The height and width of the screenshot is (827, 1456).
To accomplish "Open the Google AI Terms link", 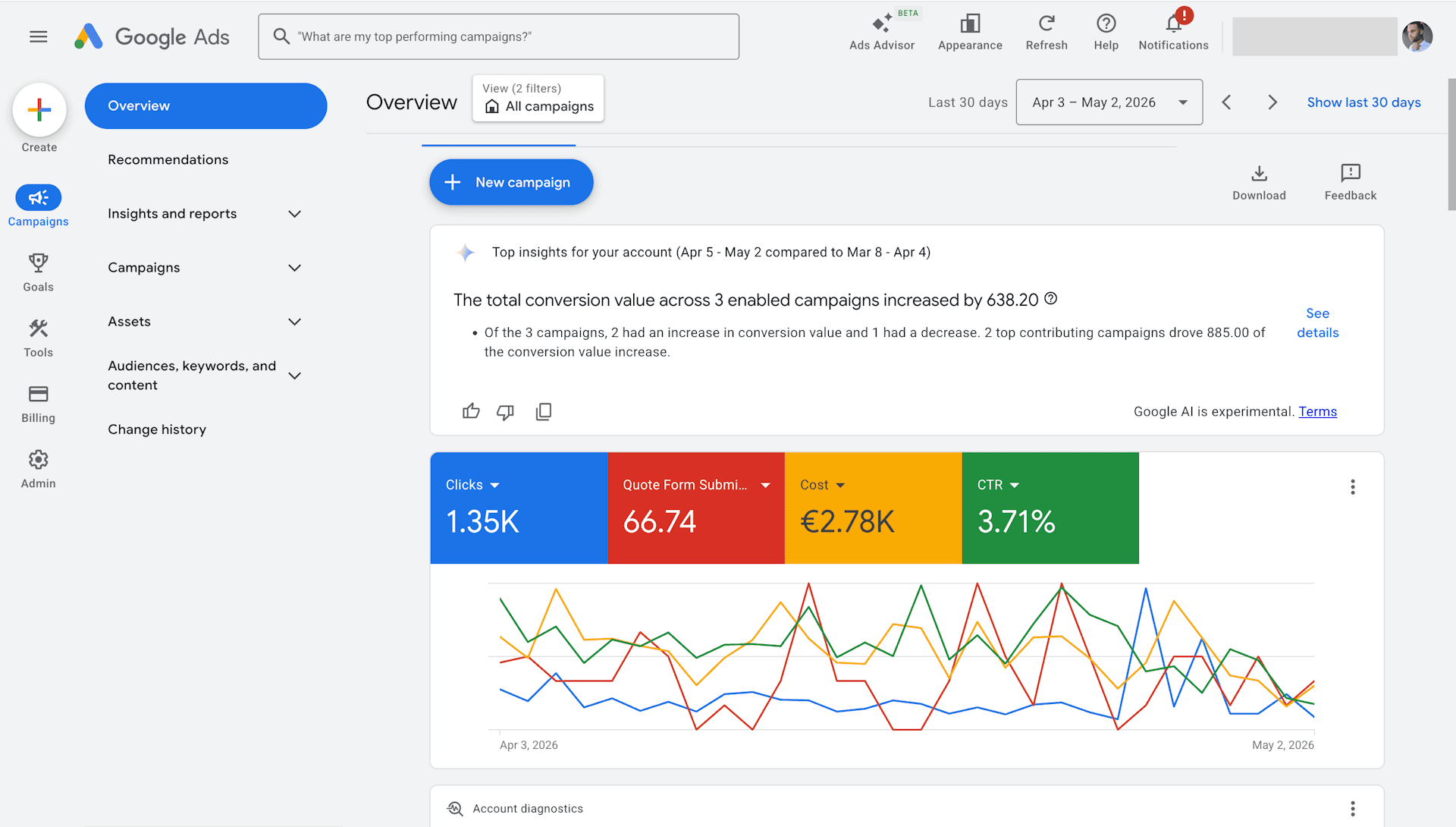I will 1317,411.
